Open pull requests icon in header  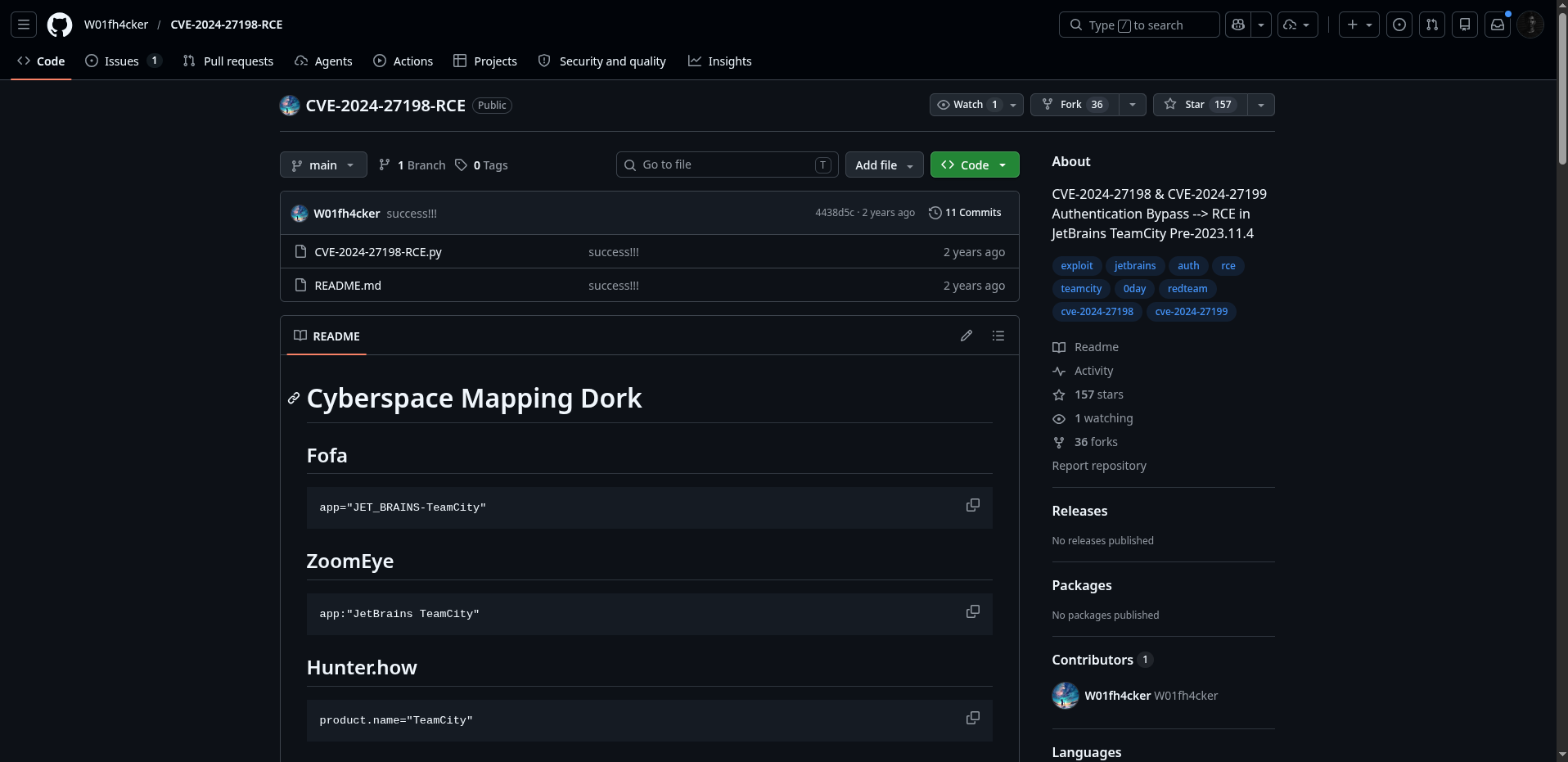point(1432,25)
